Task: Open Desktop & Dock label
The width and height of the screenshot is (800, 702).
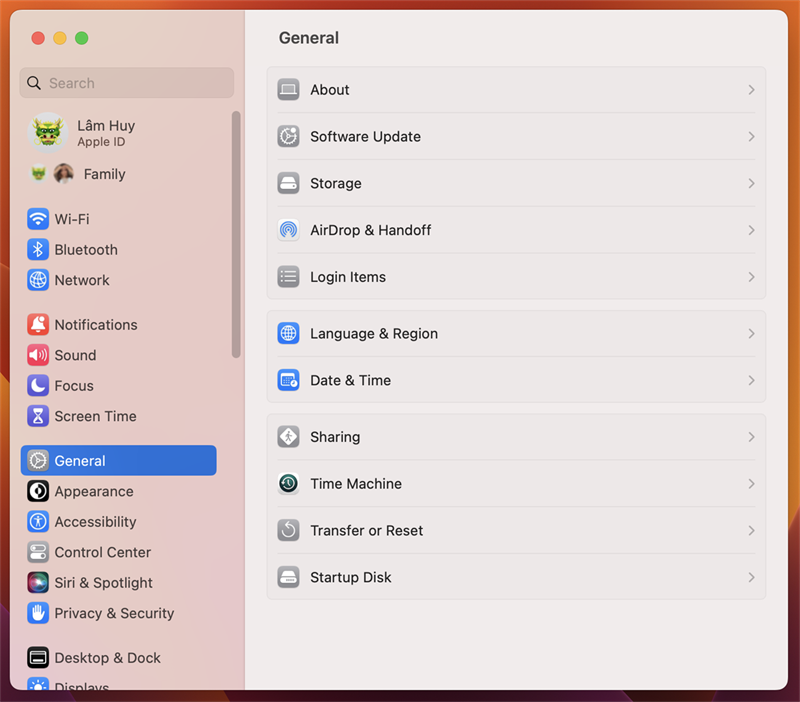Action: [108, 658]
